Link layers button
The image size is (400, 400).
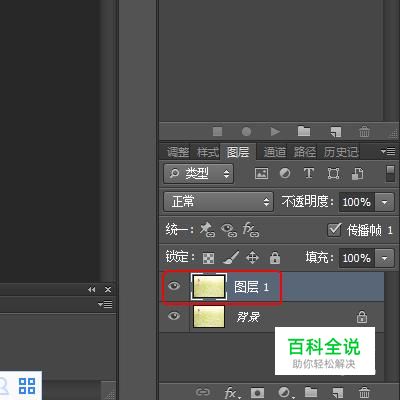click(203, 392)
